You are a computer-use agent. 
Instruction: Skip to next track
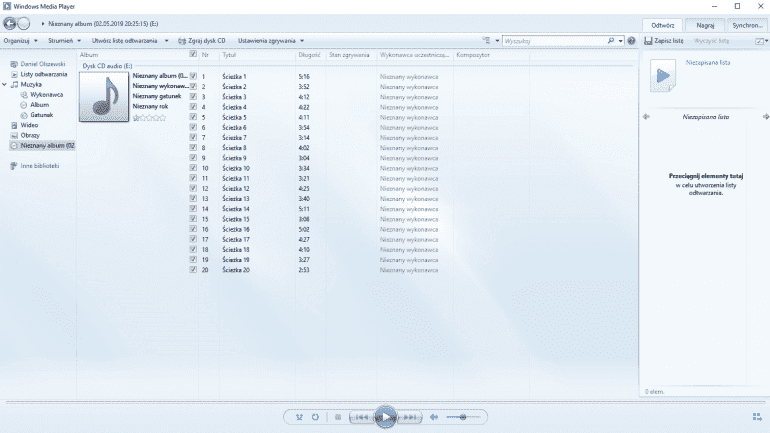(410, 417)
